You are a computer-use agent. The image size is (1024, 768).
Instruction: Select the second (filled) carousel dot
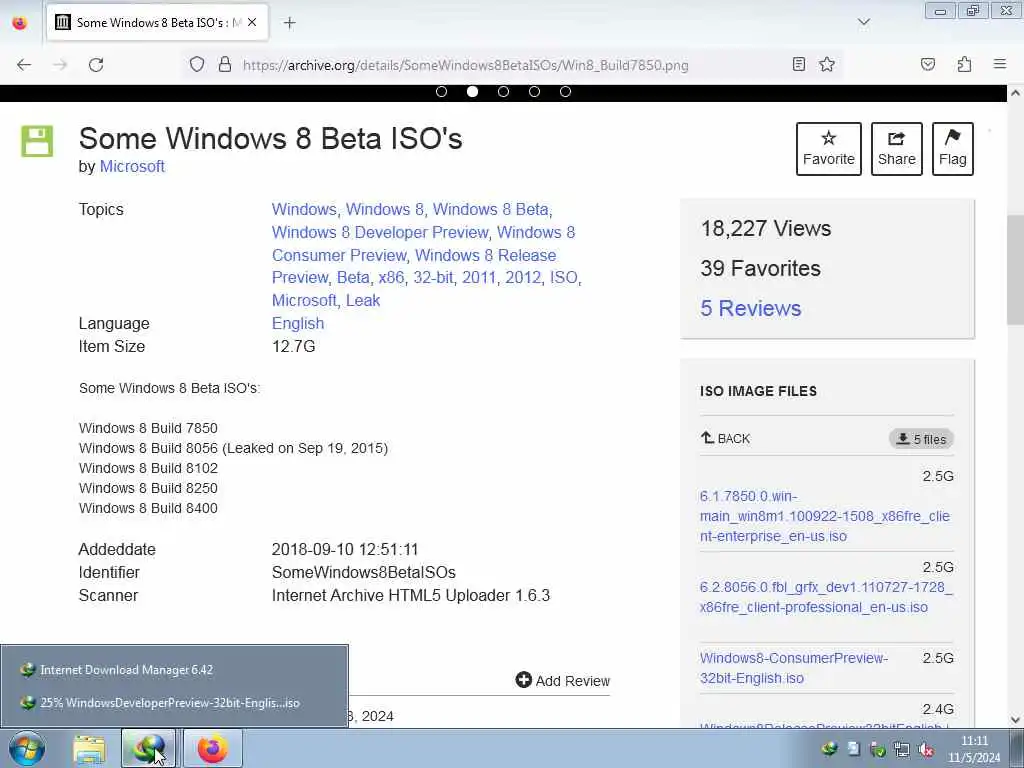pos(472,91)
